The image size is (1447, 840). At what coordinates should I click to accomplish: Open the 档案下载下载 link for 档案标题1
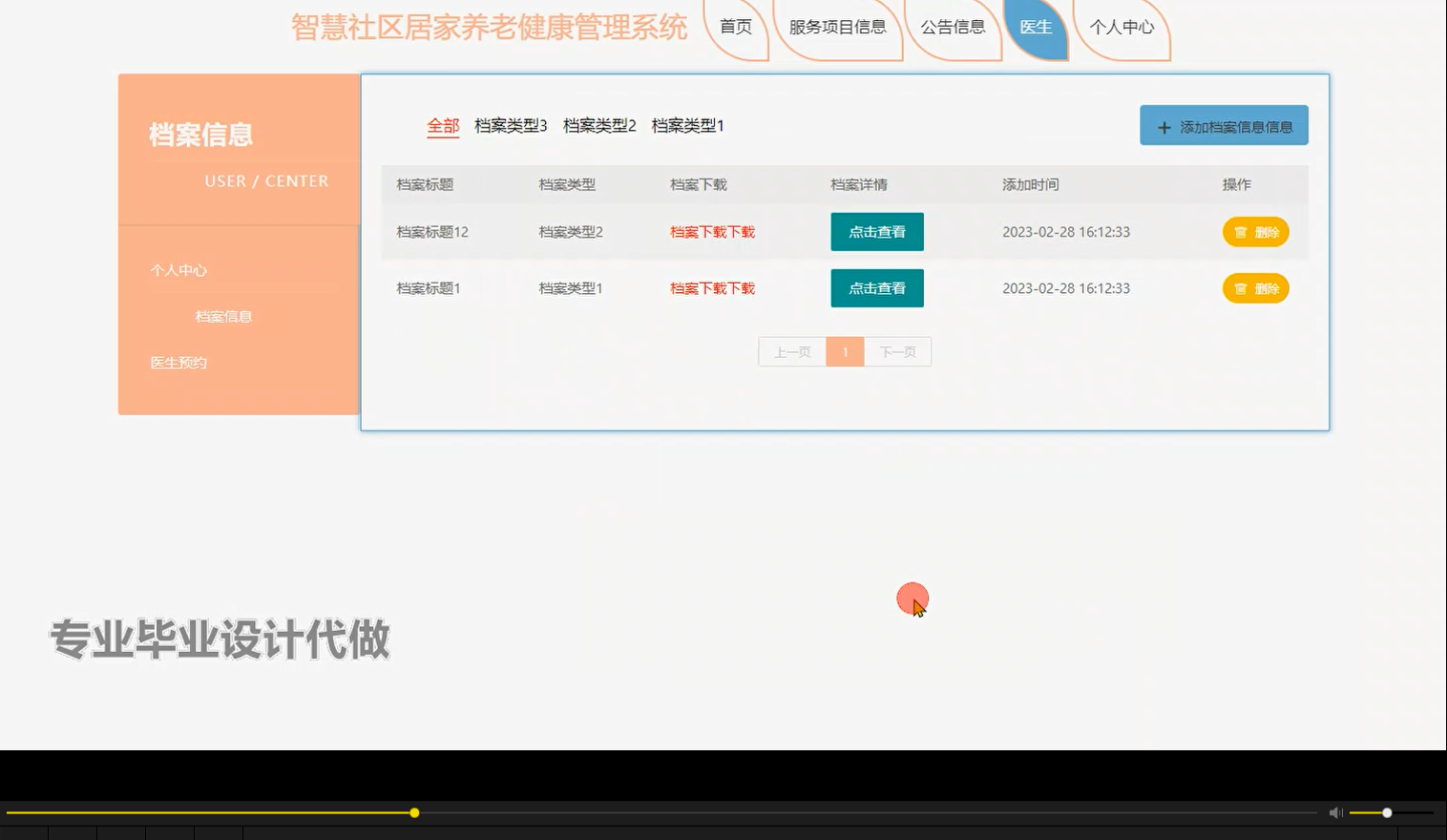tap(712, 287)
